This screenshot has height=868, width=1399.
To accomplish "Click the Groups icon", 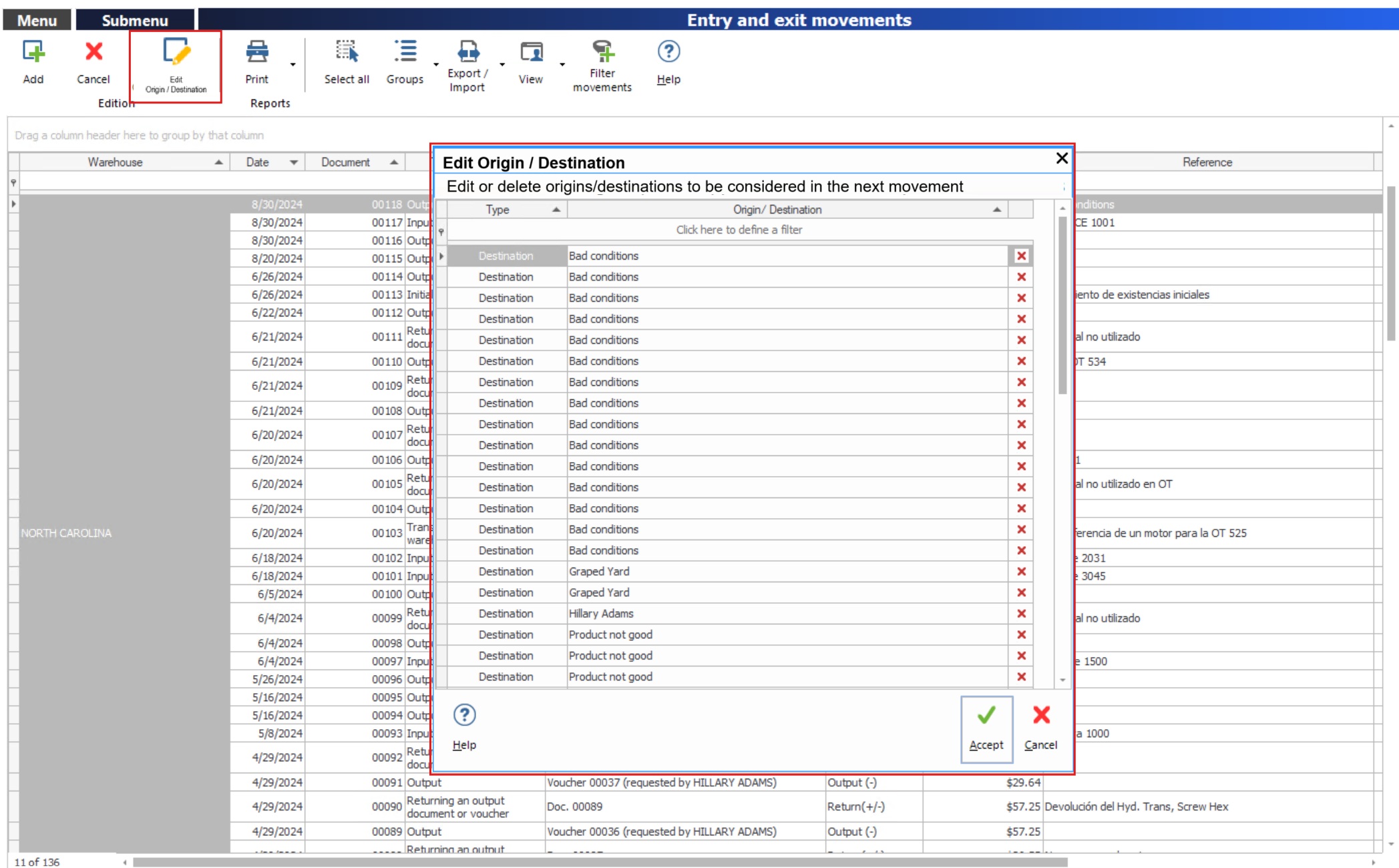I will [x=405, y=52].
